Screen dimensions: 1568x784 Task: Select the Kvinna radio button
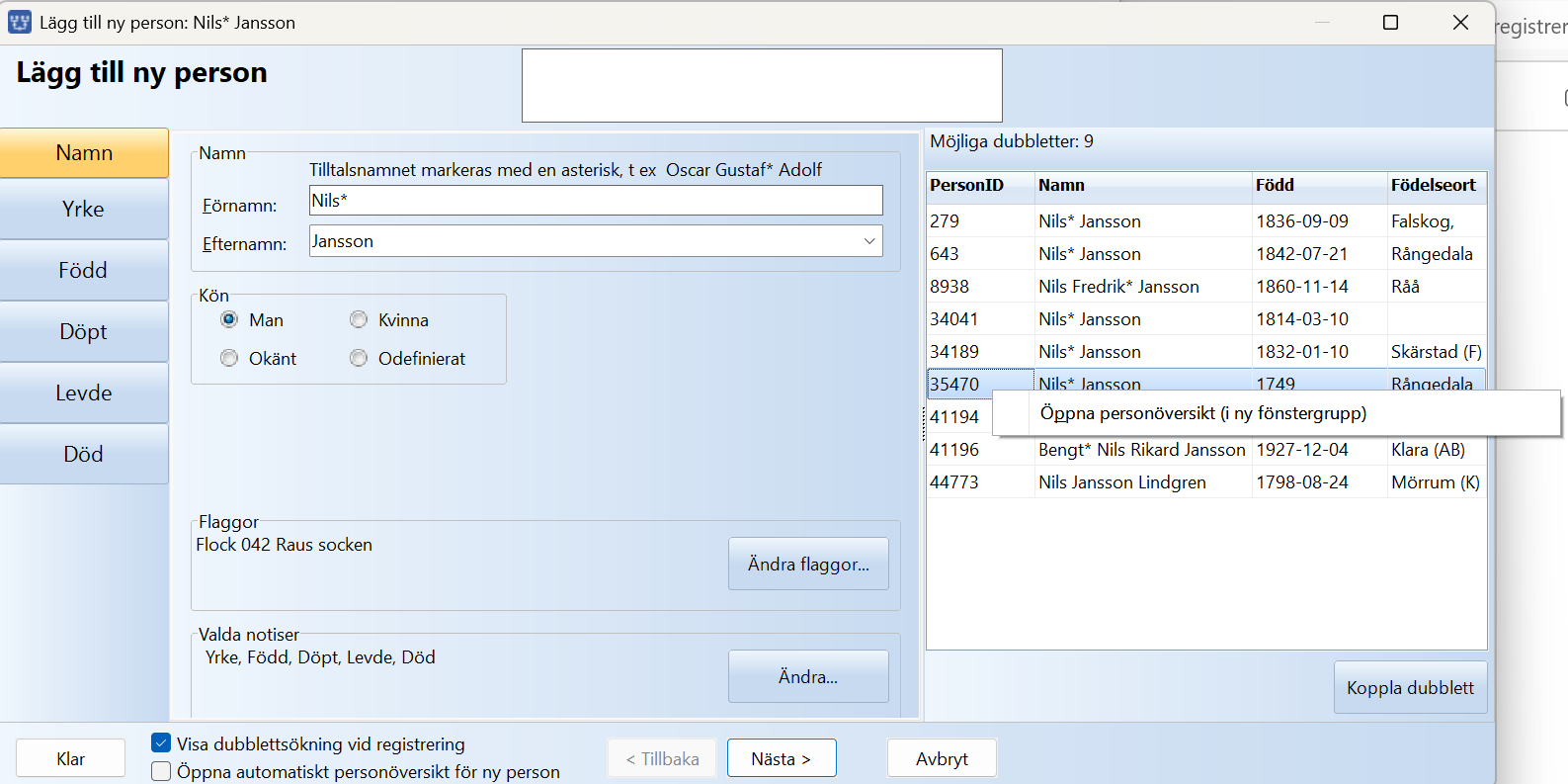[359, 319]
